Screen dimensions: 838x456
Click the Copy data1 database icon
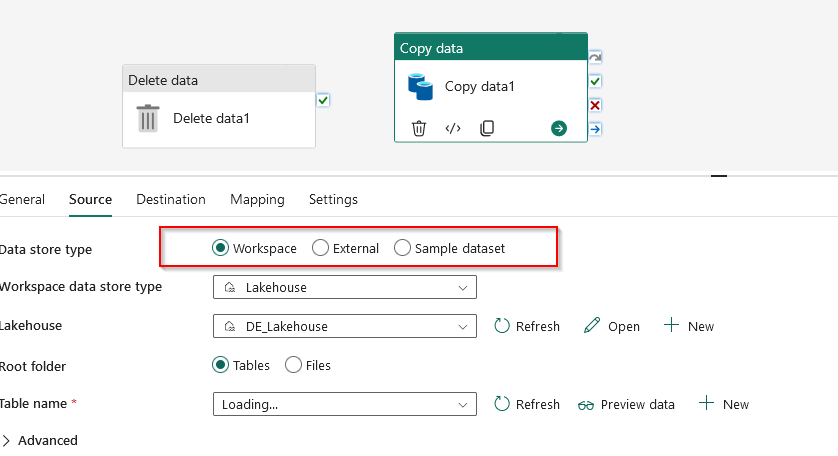[421, 87]
